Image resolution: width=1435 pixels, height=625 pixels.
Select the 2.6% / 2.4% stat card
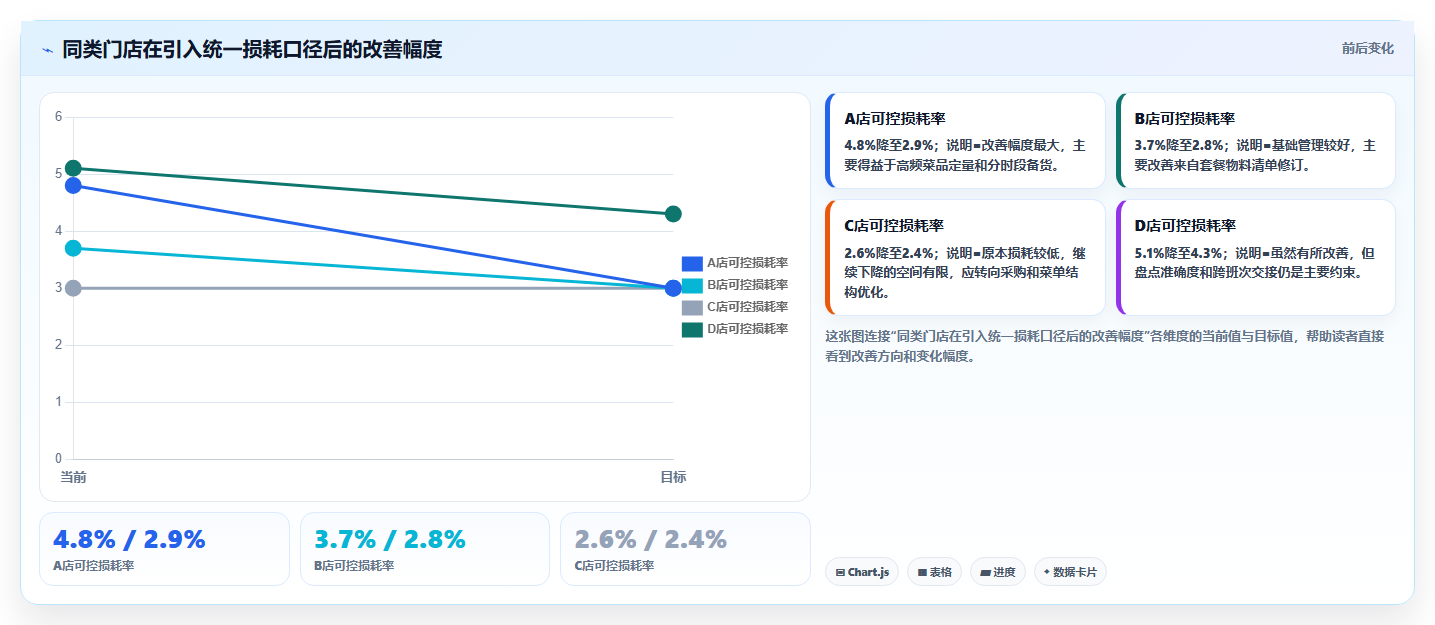[x=685, y=549]
